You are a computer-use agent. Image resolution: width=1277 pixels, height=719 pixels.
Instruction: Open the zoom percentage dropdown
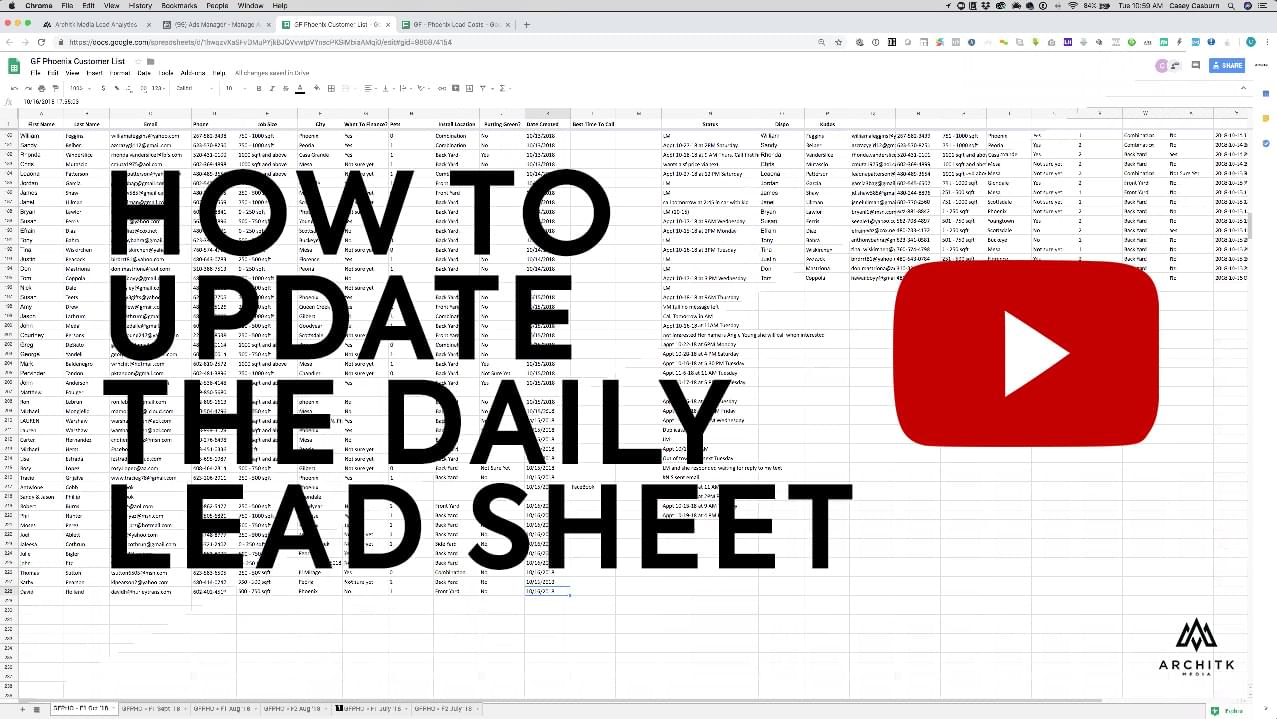point(79,88)
